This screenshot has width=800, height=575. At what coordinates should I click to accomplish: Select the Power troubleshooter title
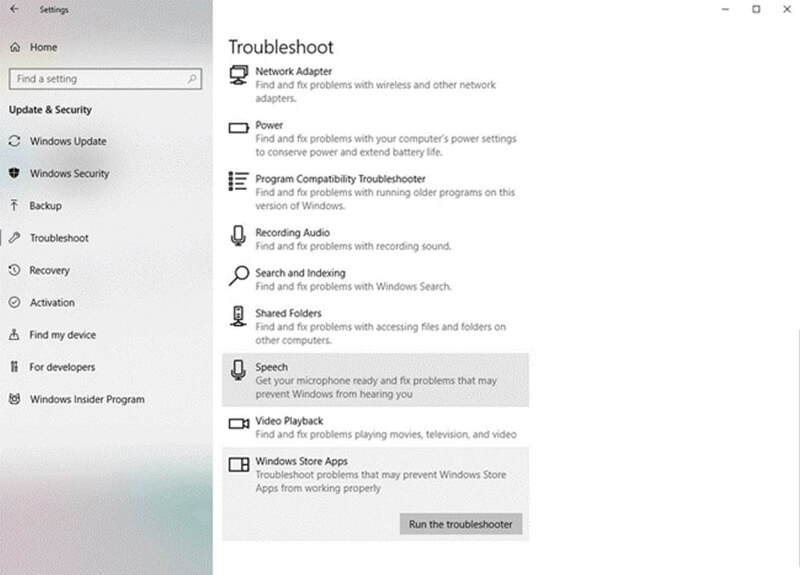269,125
